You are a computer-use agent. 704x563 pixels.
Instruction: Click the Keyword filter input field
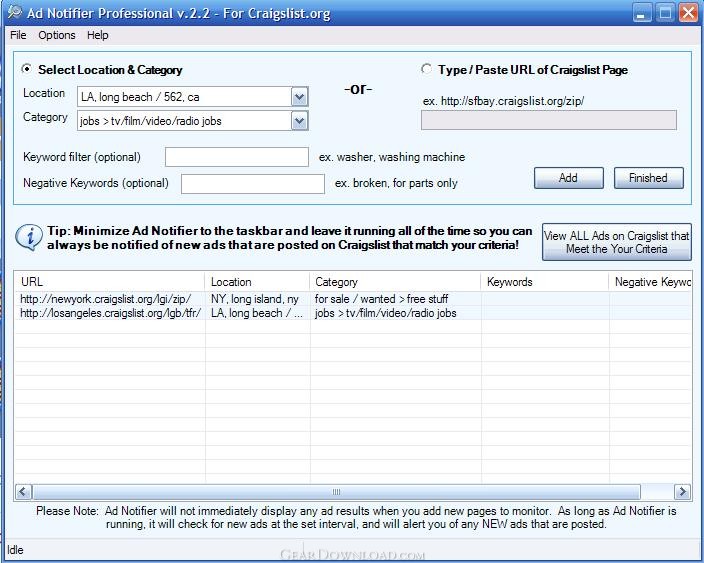pos(237,157)
